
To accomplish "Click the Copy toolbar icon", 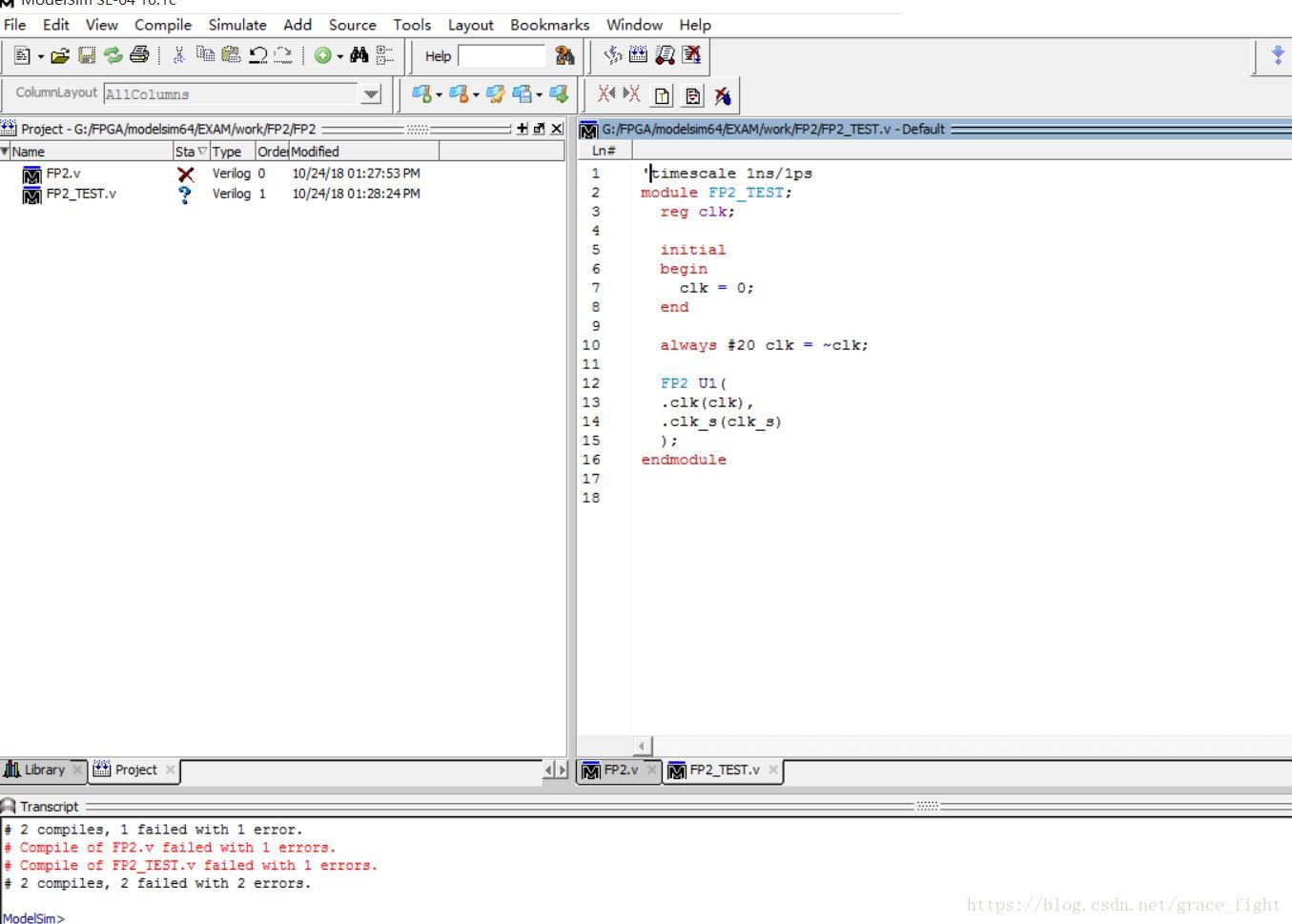I will (205, 54).
